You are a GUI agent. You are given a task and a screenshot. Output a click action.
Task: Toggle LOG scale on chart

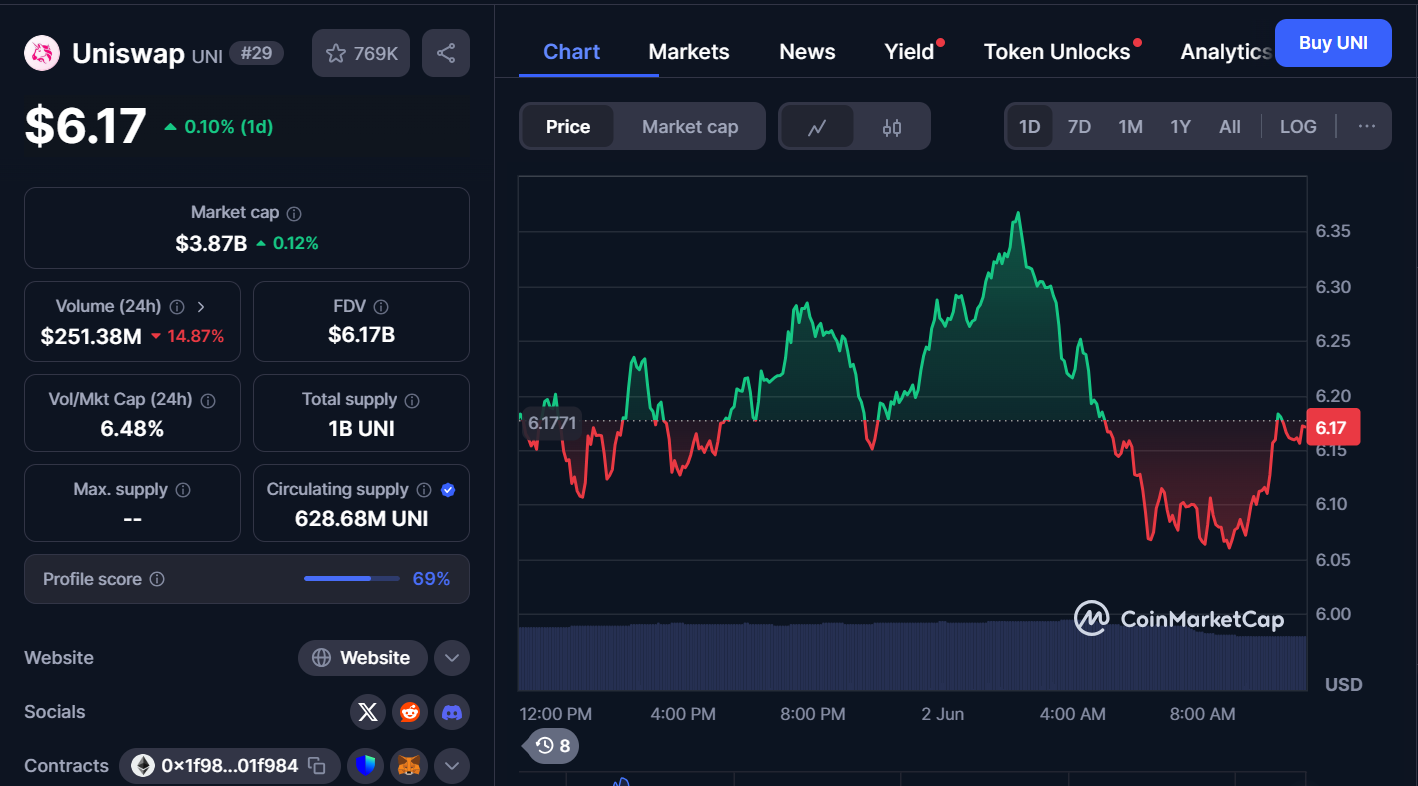[1298, 127]
